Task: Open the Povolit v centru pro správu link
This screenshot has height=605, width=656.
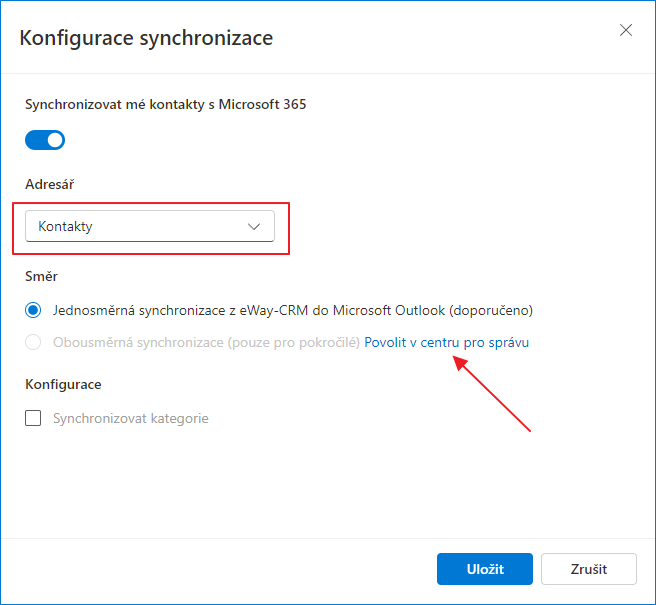Action: [x=446, y=342]
